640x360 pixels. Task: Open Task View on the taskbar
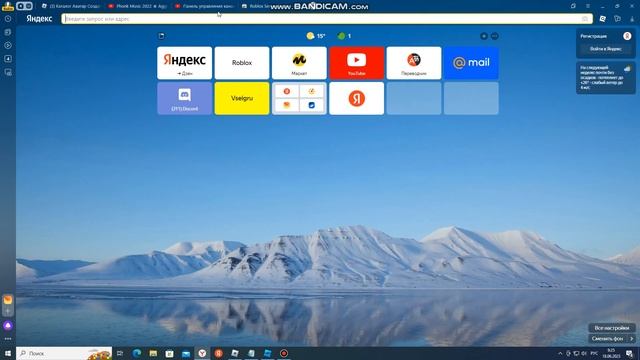(x=120, y=353)
